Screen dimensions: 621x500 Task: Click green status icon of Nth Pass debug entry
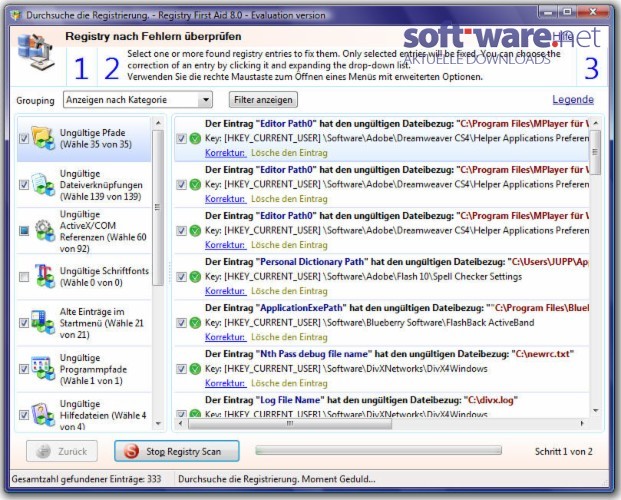tap(195, 369)
